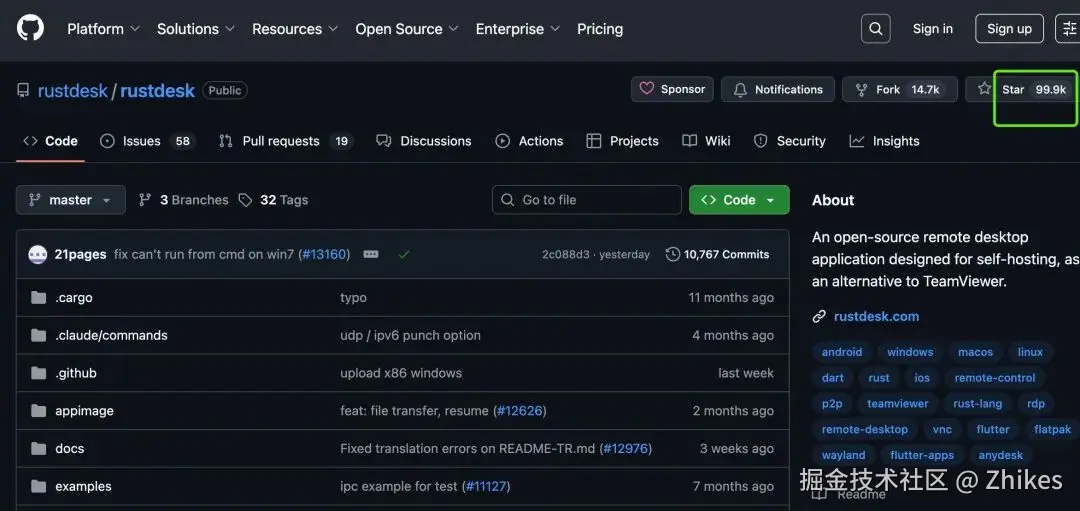Click the Go to file search field
The image size is (1080, 511).
pos(587,200)
